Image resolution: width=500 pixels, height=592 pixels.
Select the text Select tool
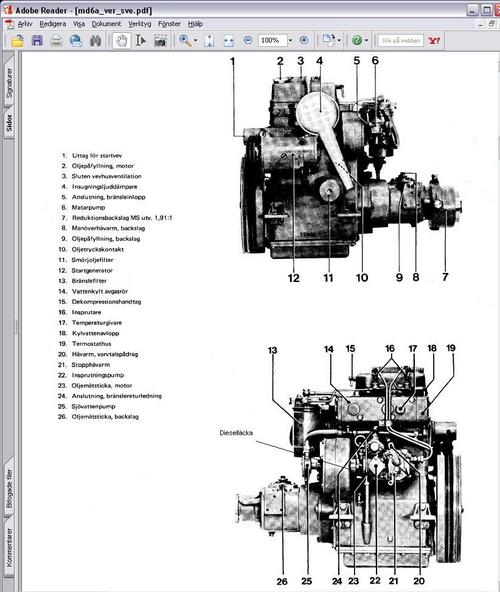coord(140,40)
